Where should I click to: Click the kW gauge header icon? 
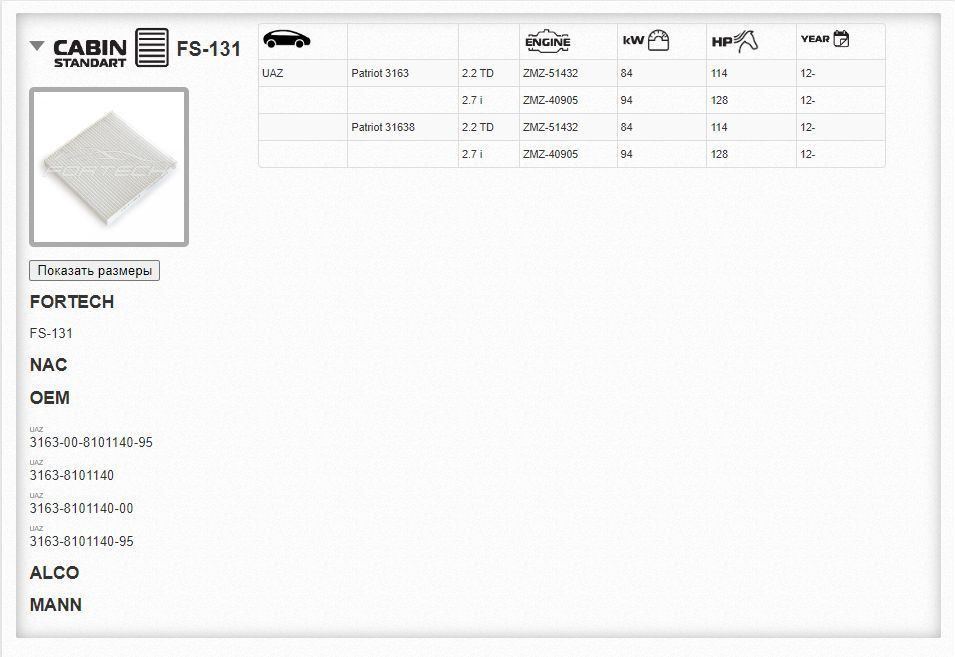(x=646, y=40)
